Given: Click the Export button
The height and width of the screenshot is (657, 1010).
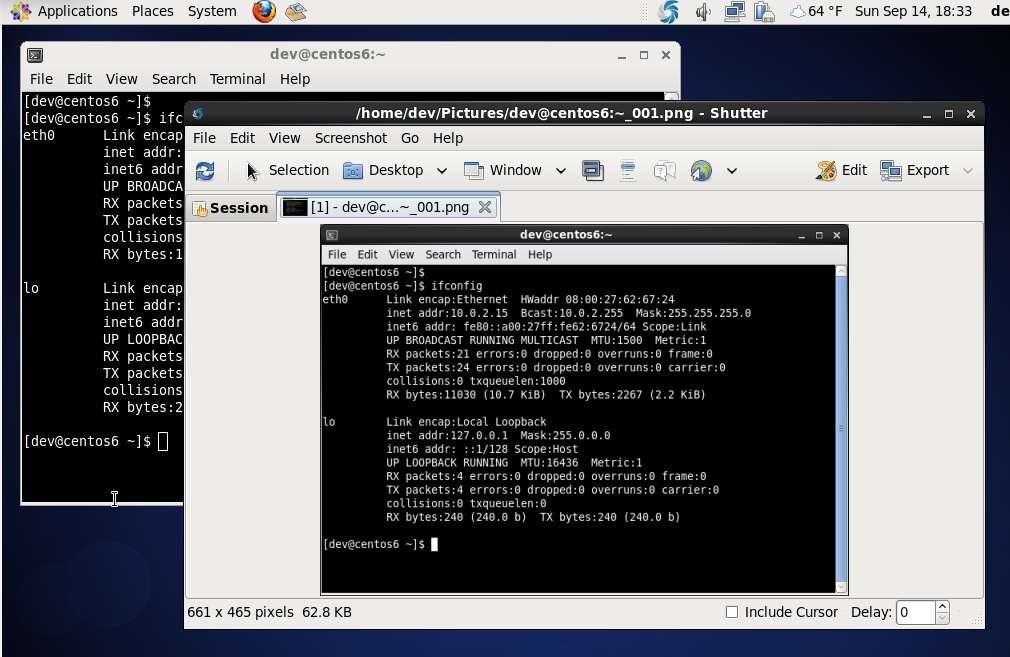Looking at the screenshot, I should coord(915,171).
